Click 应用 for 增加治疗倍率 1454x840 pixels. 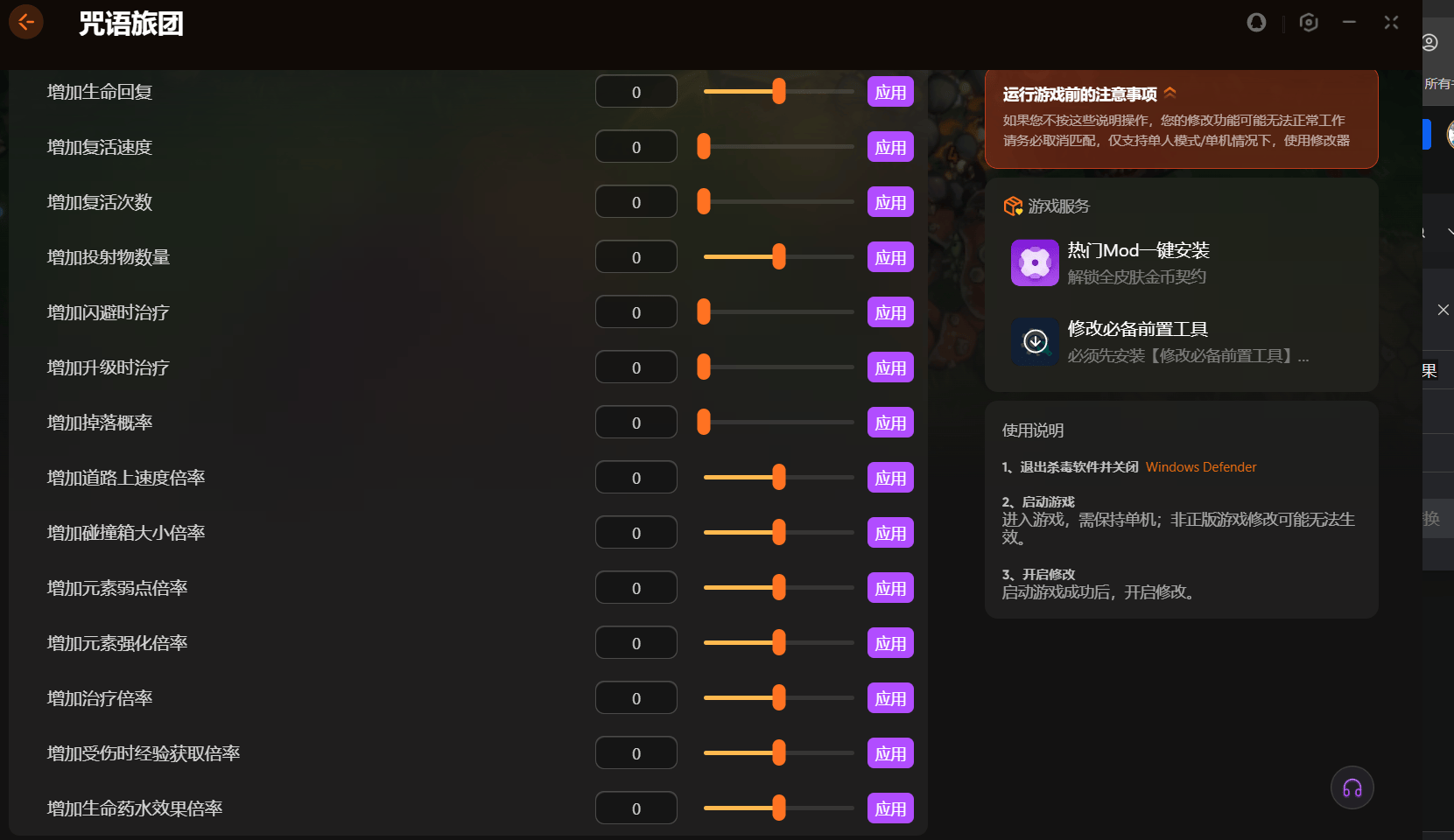[890, 698]
